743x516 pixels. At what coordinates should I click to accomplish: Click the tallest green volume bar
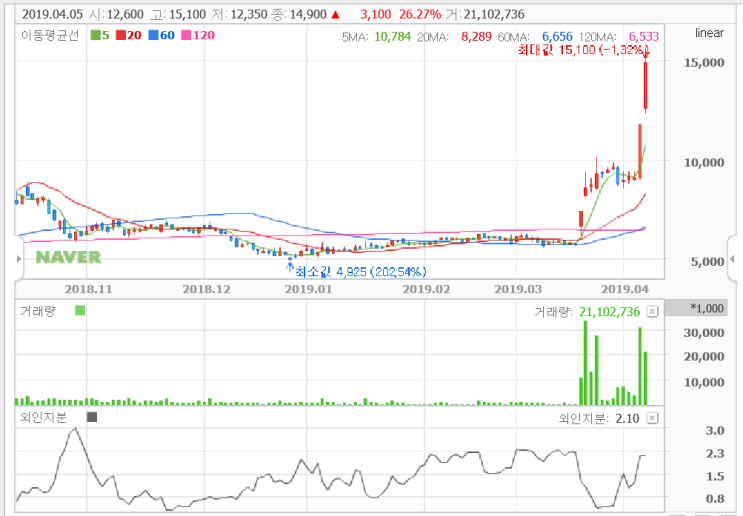(x=585, y=362)
